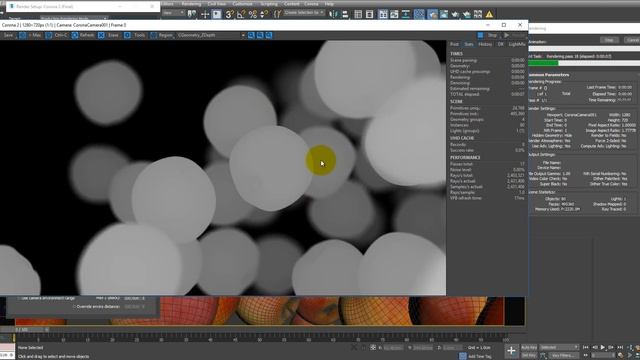This screenshot has height=360, width=640.
Task: Open the Tools icon in the VFB toolbar
Action: 127,36
